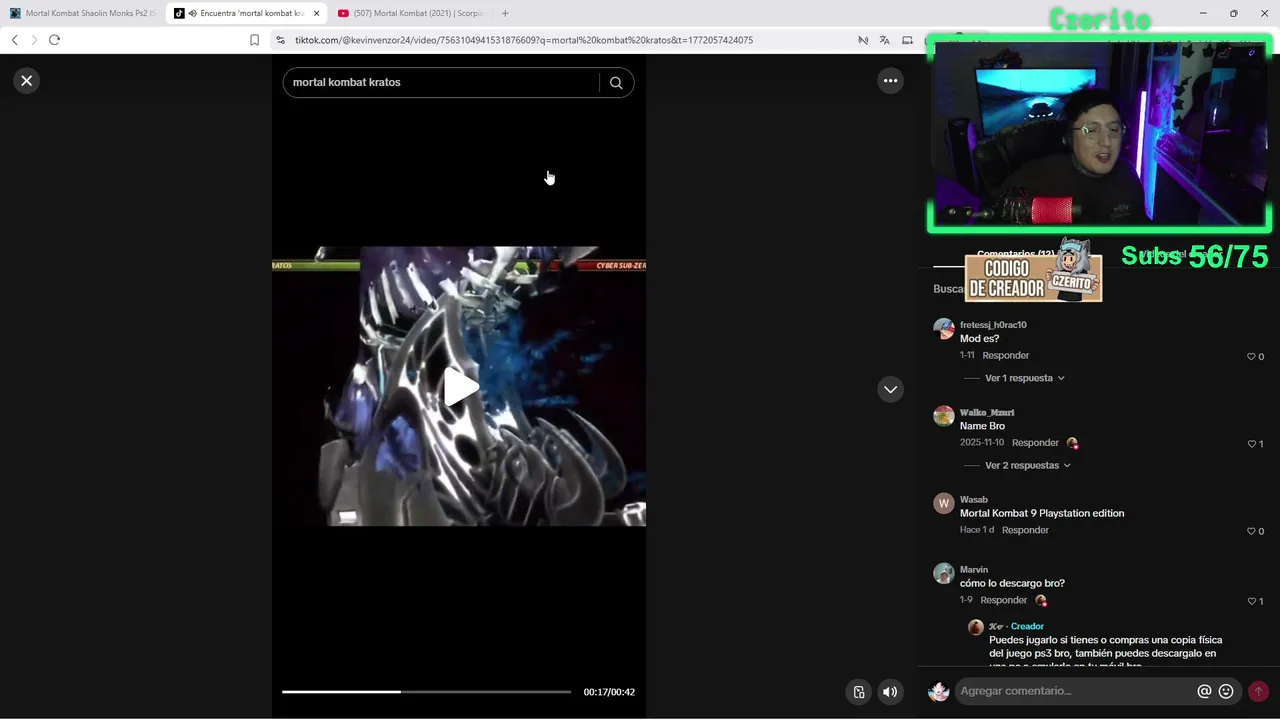This screenshot has height=720, width=1280.
Task: Mute the video volume
Action: [890, 692]
